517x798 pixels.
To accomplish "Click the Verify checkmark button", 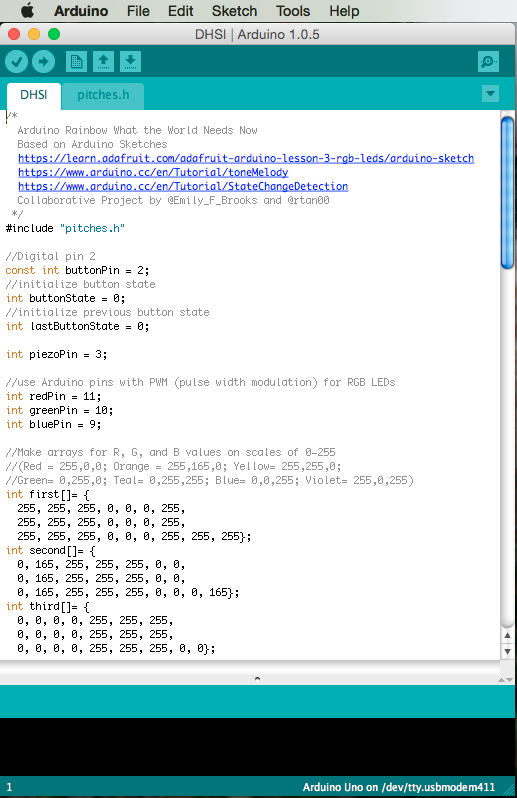I will pyautogui.click(x=16, y=62).
